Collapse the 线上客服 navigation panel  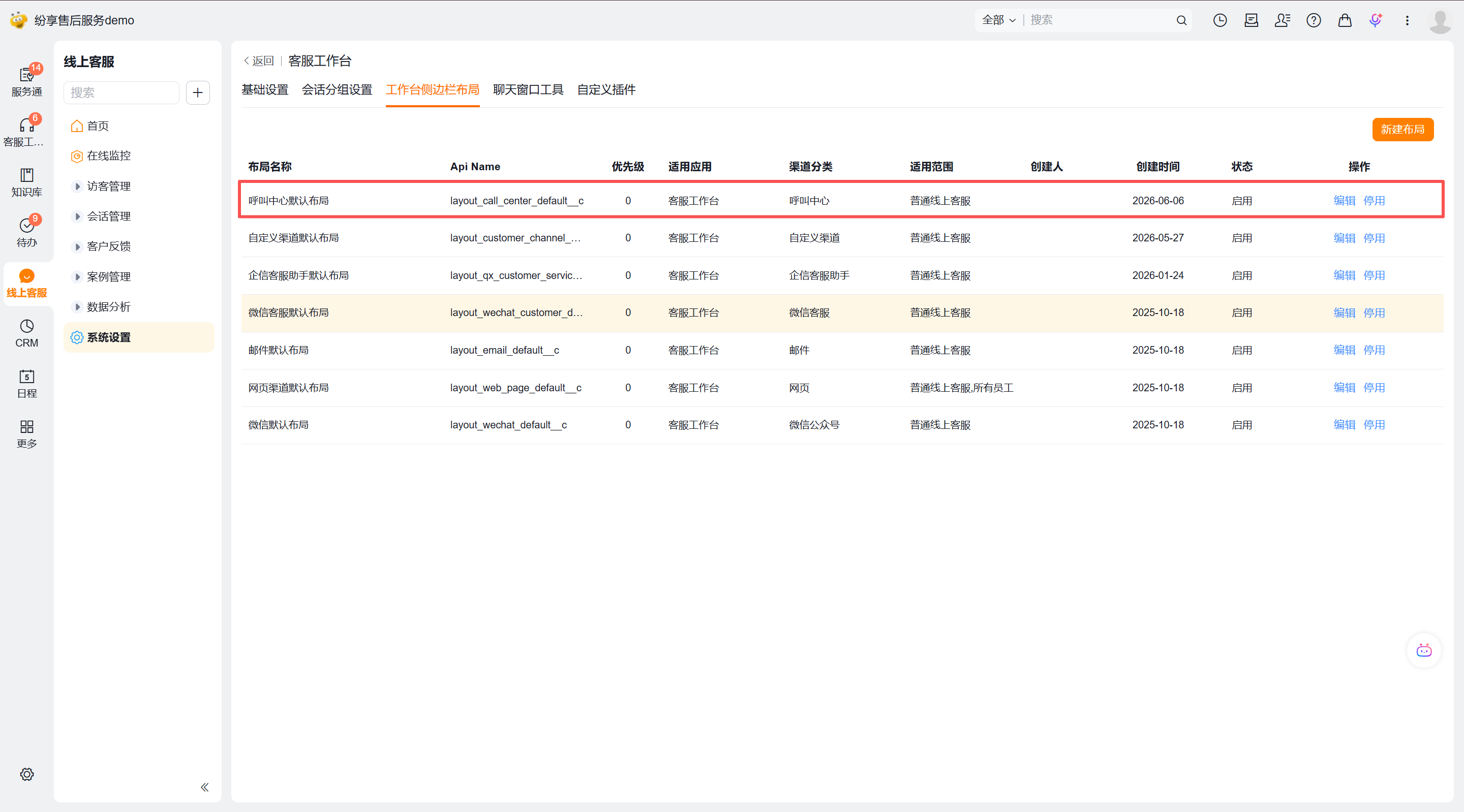pos(204,787)
